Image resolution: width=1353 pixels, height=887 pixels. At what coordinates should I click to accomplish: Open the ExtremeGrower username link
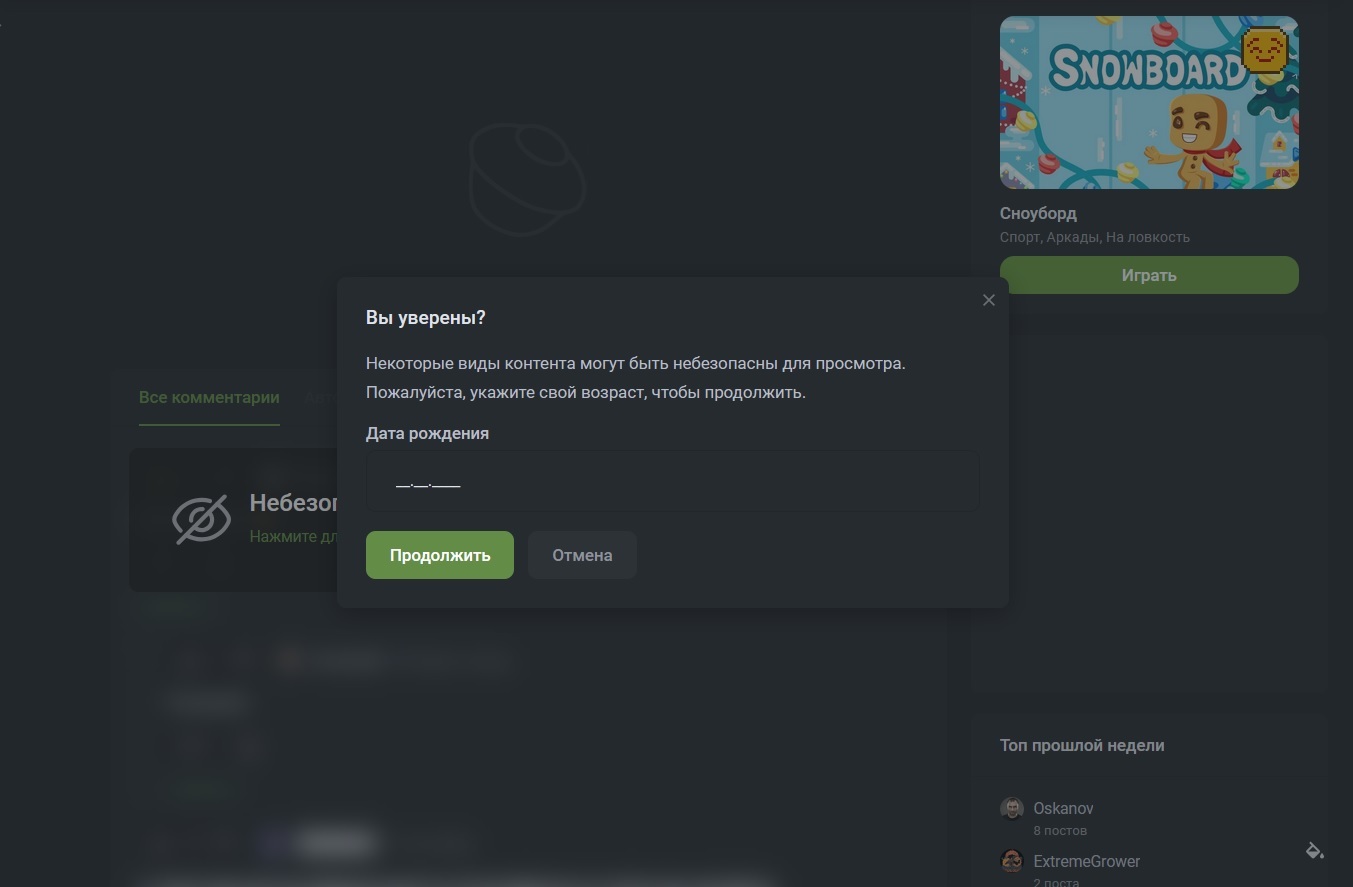(1086, 861)
